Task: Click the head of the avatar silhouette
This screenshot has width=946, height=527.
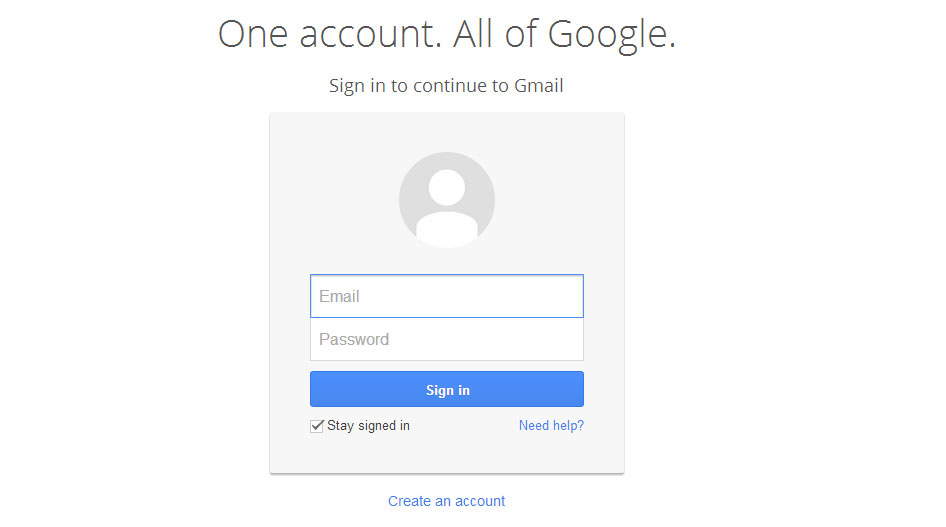Action: point(446,188)
